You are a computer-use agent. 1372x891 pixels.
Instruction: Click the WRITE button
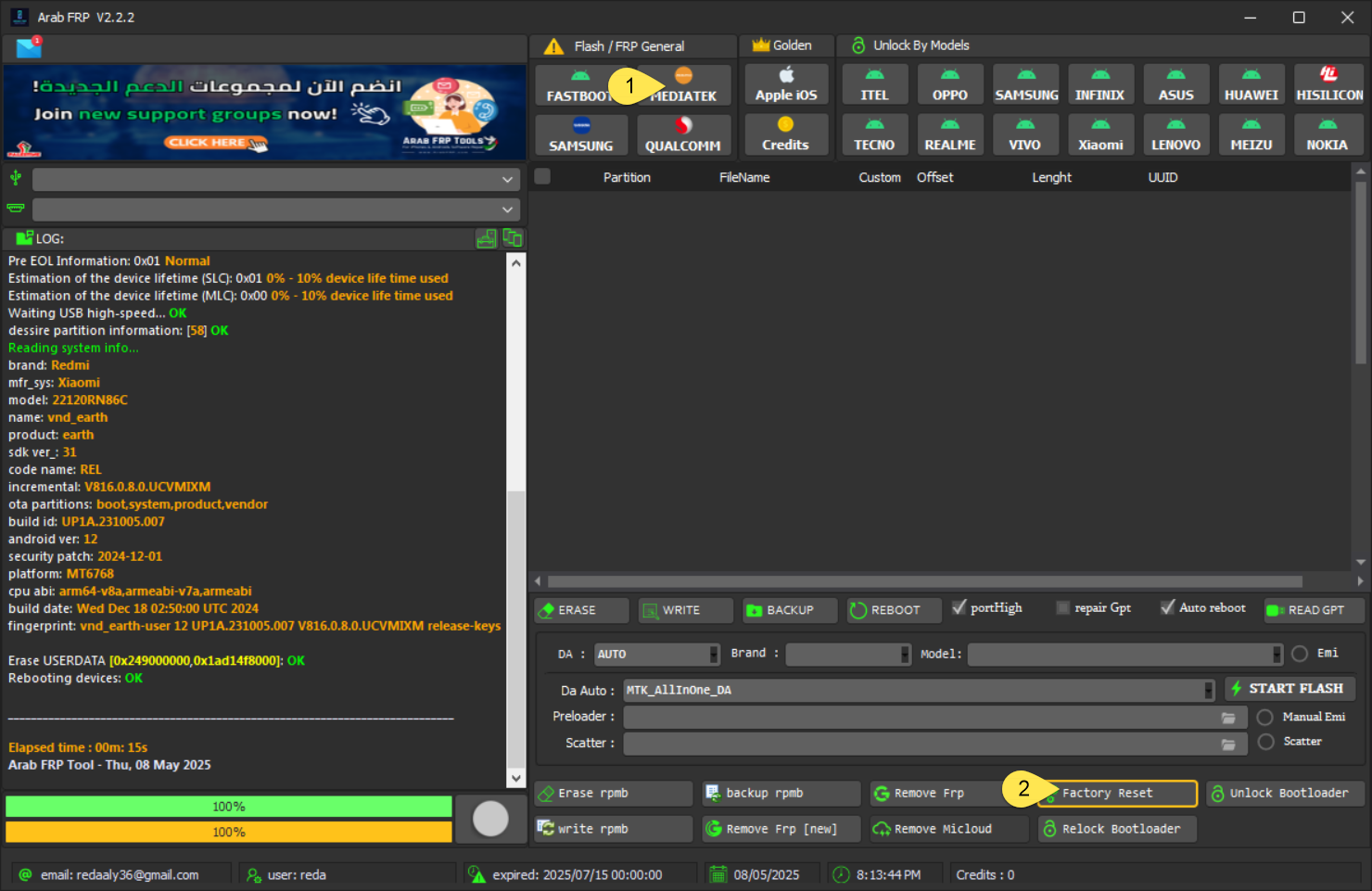(686, 610)
